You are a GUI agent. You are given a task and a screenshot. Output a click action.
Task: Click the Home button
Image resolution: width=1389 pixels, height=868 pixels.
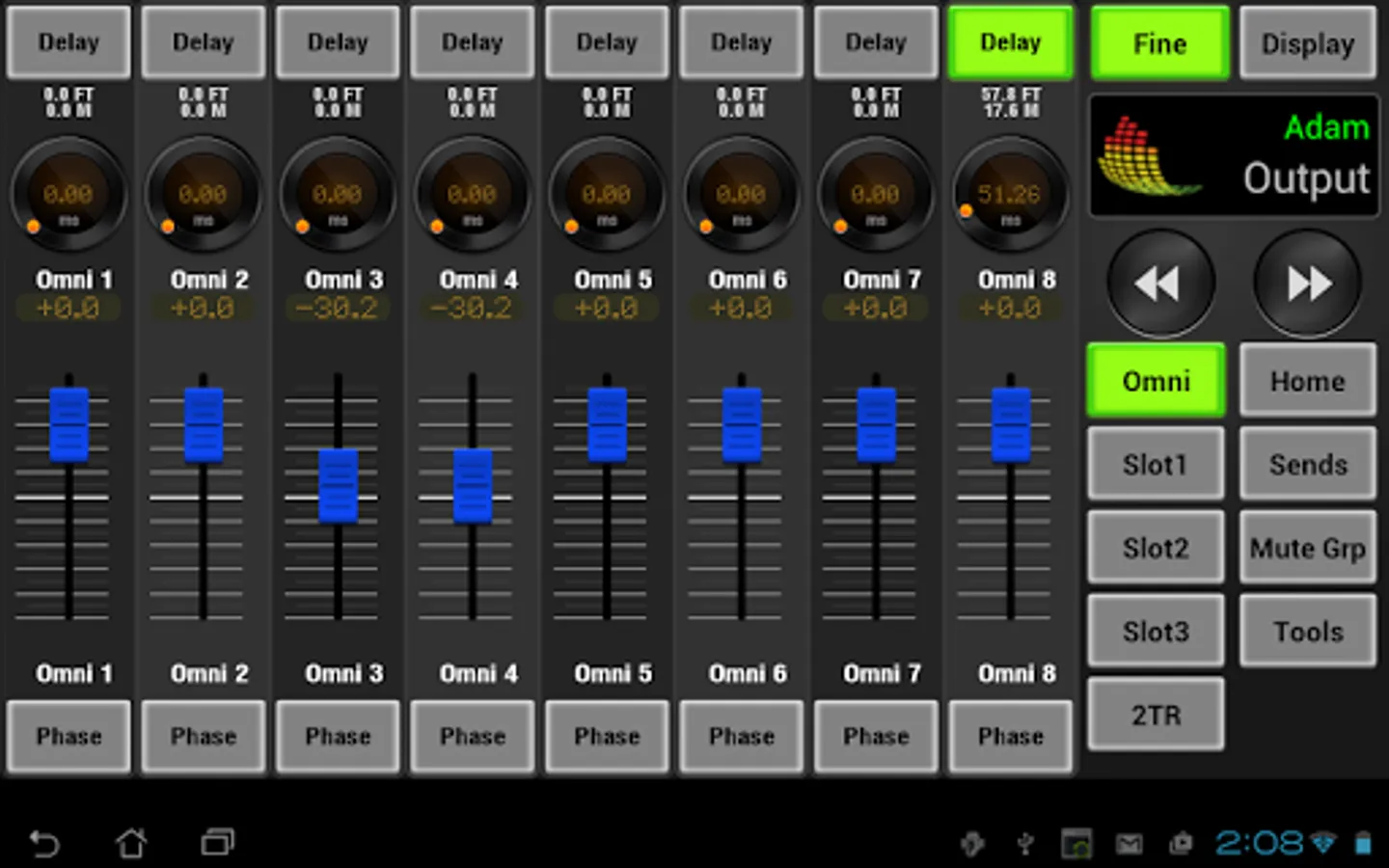(x=1308, y=381)
